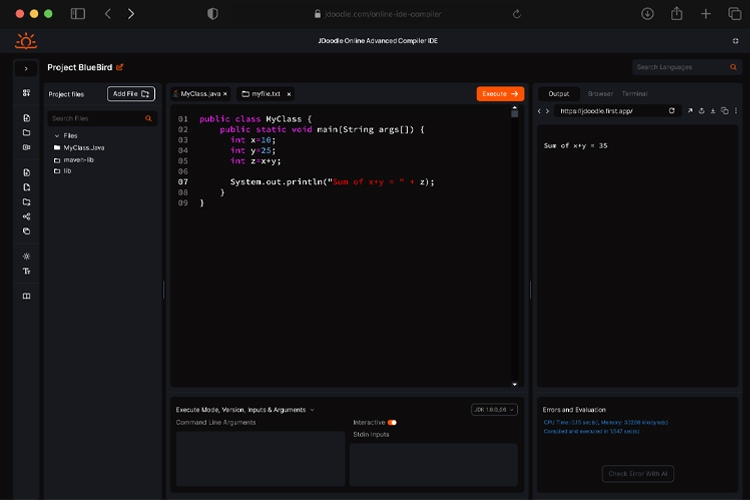The width and height of the screenshot is (750, 500).
Task: Click the edit icon next to Project BlueBird
Action: click(x=120, y=68)
